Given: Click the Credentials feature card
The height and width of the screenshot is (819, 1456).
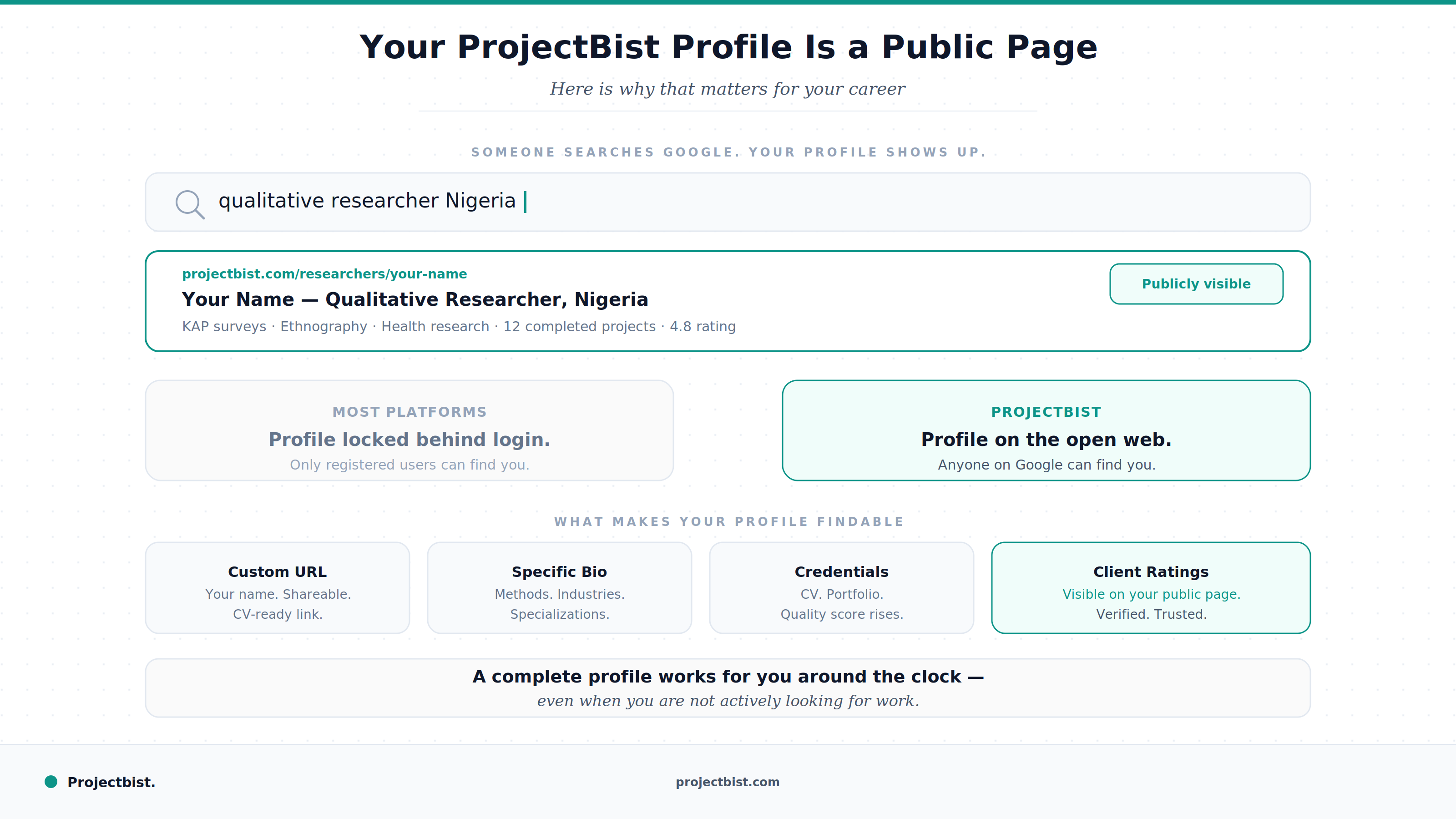Looking at the screenshot, I should click(841, 588).
